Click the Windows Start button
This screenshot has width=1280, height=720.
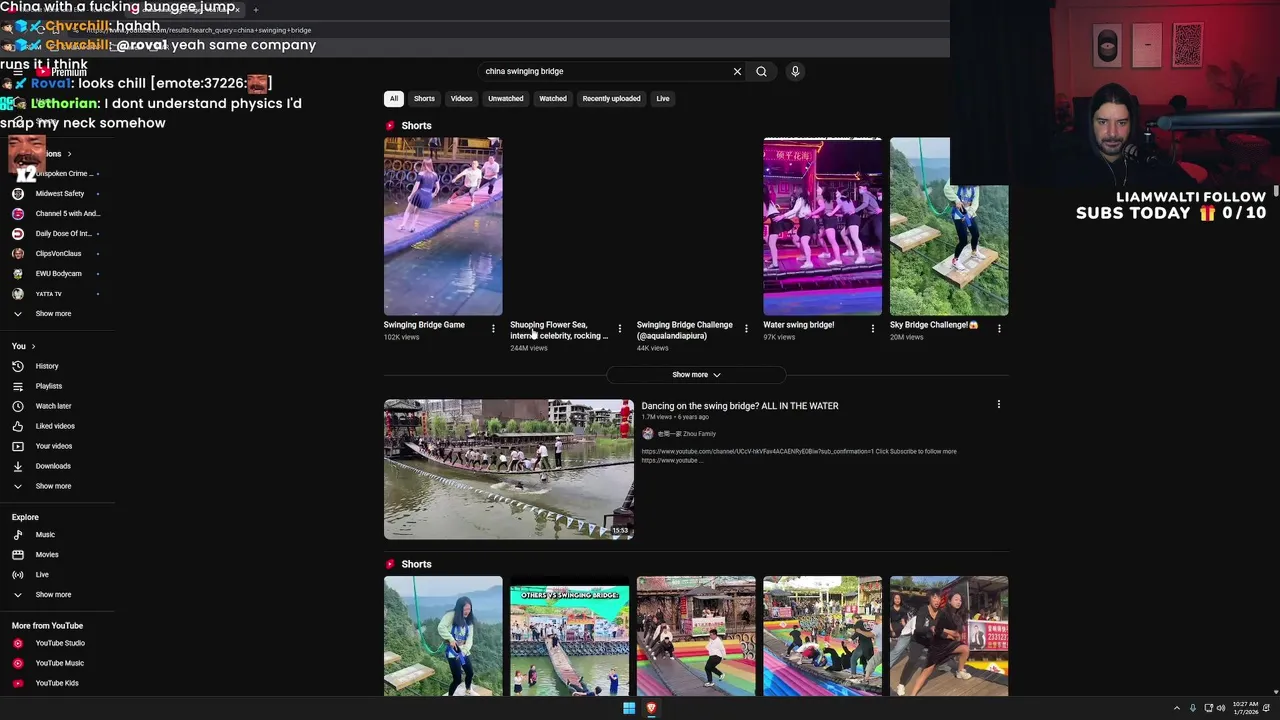pos(629,708)
